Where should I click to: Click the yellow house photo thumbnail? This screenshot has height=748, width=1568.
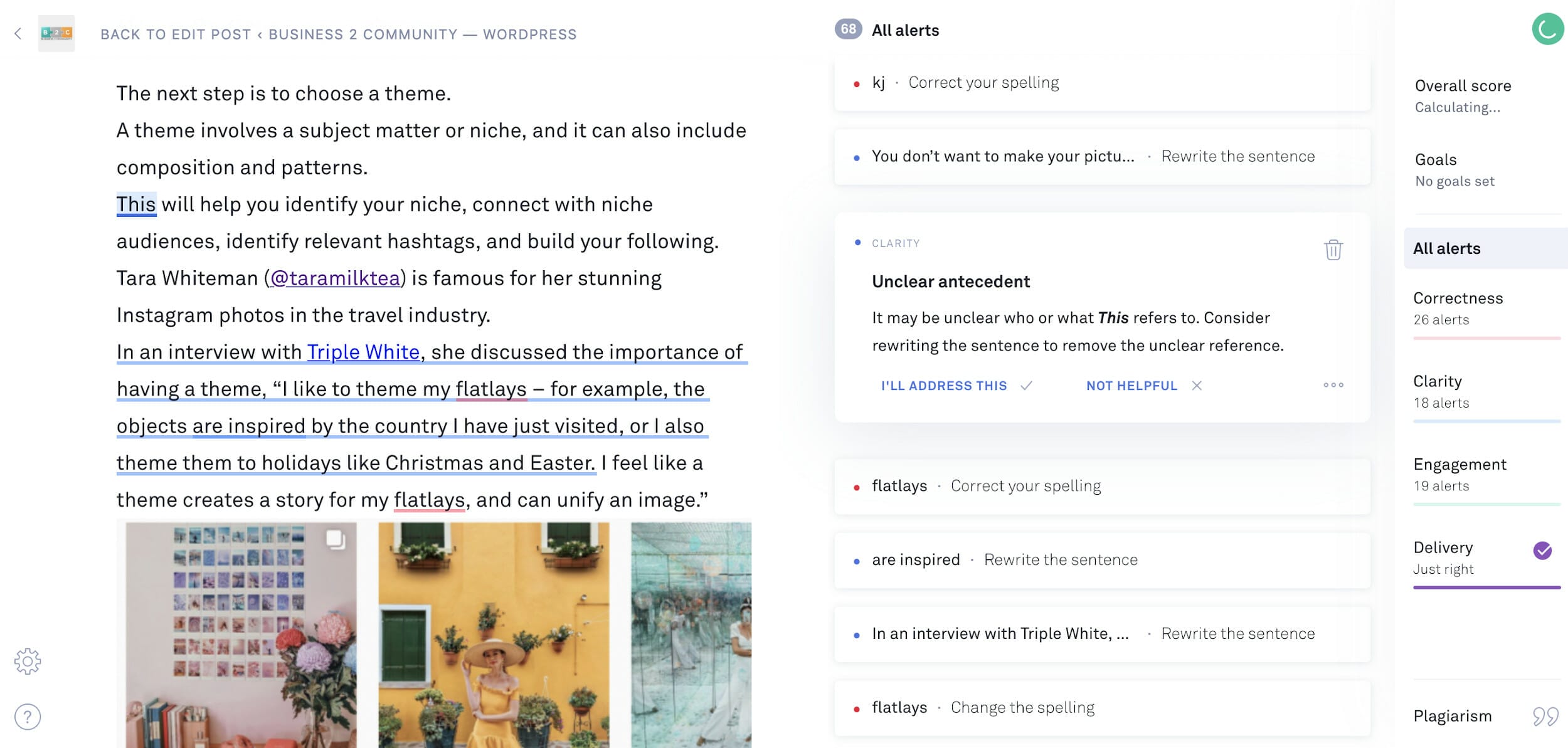[x=494, y=635]
